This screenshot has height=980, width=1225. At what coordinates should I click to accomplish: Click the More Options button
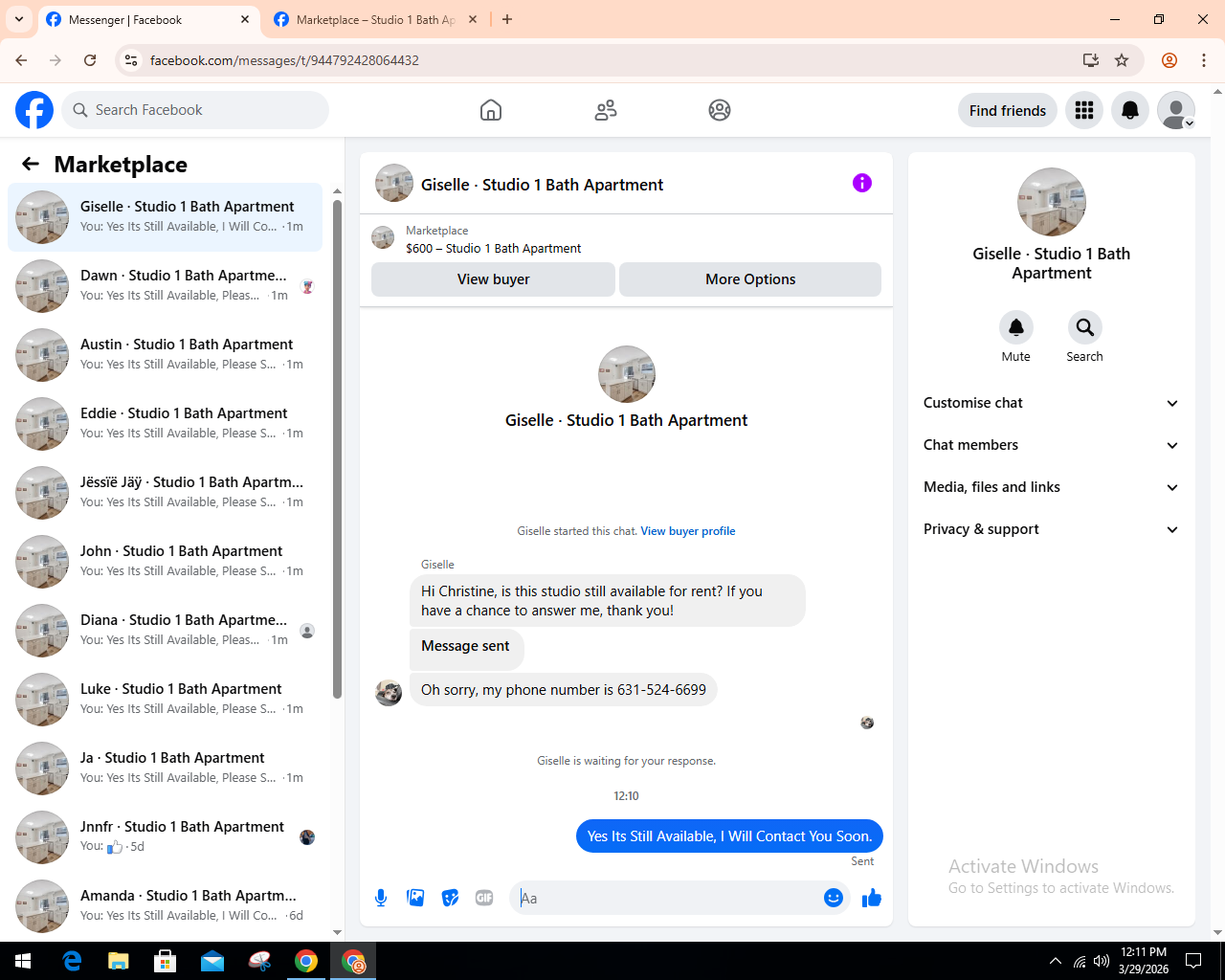[750, 279]
